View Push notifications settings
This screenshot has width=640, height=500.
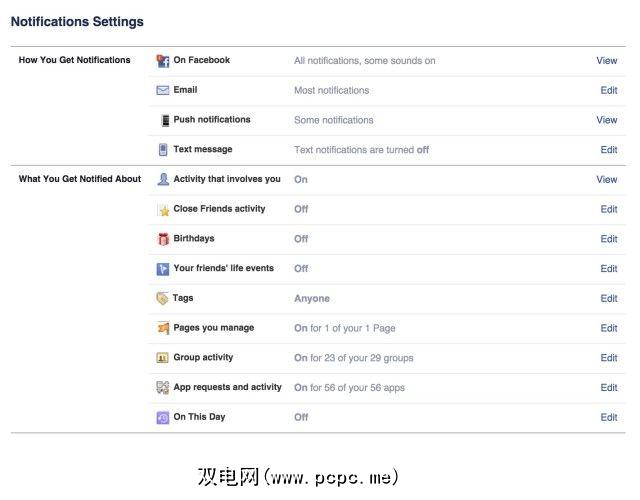click(607, 120)
